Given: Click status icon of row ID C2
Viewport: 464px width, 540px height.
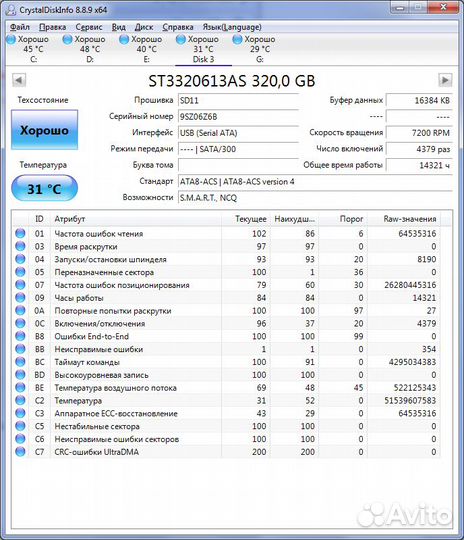Looking at the screenshot, I should (20, 400).
